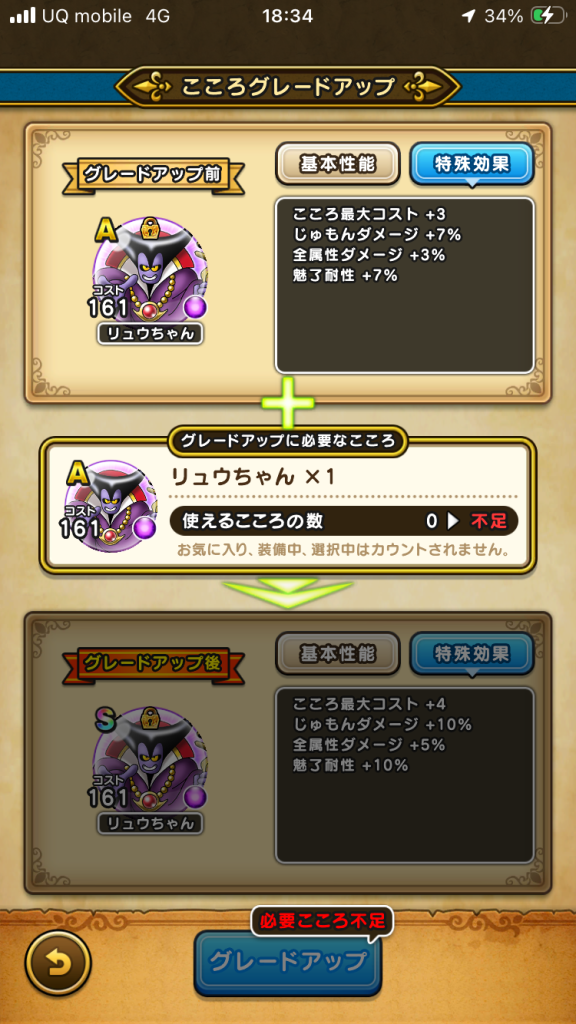Tap the 使えるこころの数 count bar
576x1024 pixels.
pos(344,521)
